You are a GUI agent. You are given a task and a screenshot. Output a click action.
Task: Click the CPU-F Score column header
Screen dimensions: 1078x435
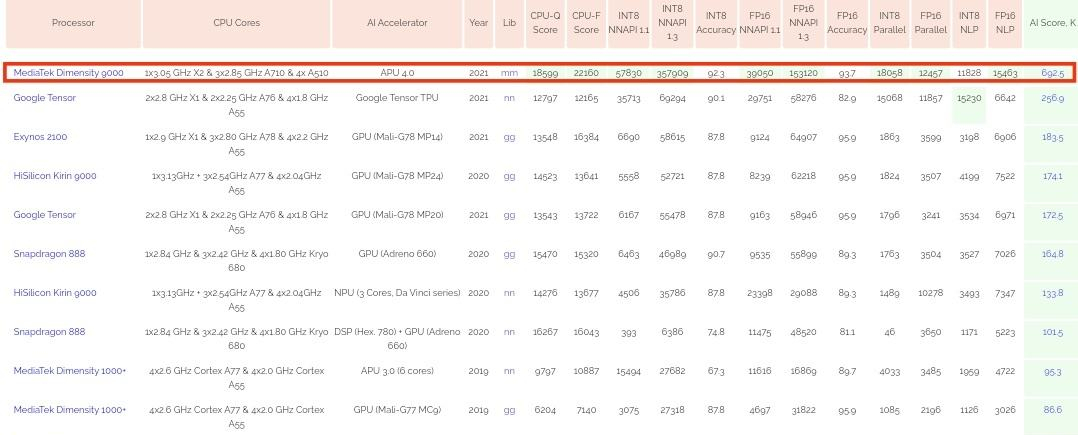click(x=586, y=23)
